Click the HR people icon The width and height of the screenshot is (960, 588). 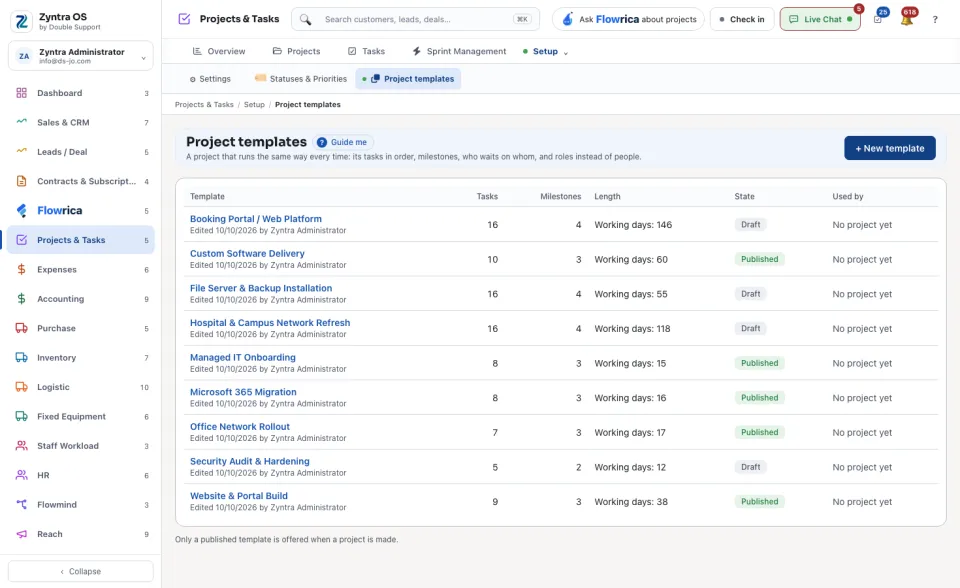pos(21,475)
